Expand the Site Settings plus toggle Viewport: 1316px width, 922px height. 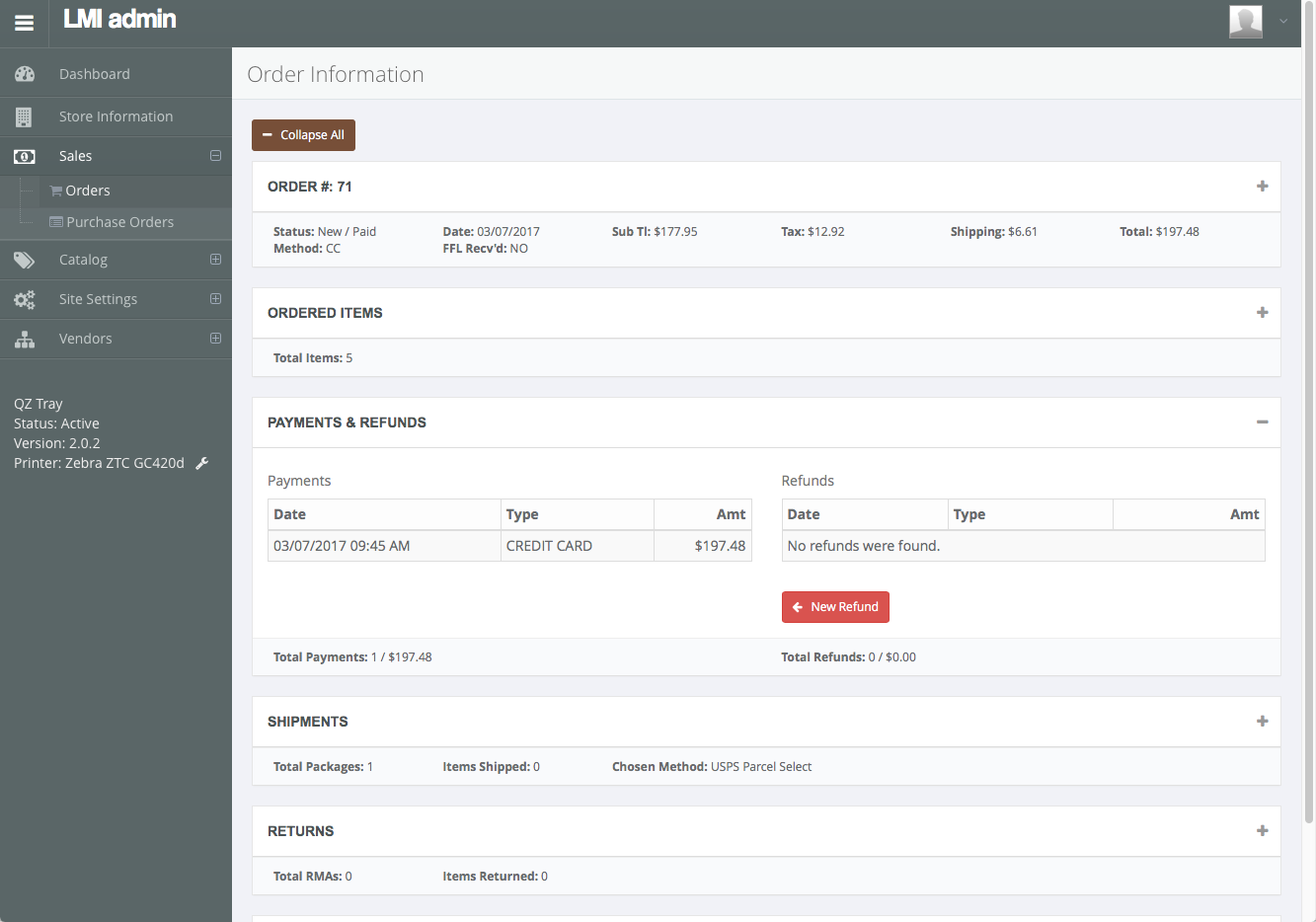click(x=215, y=299)
